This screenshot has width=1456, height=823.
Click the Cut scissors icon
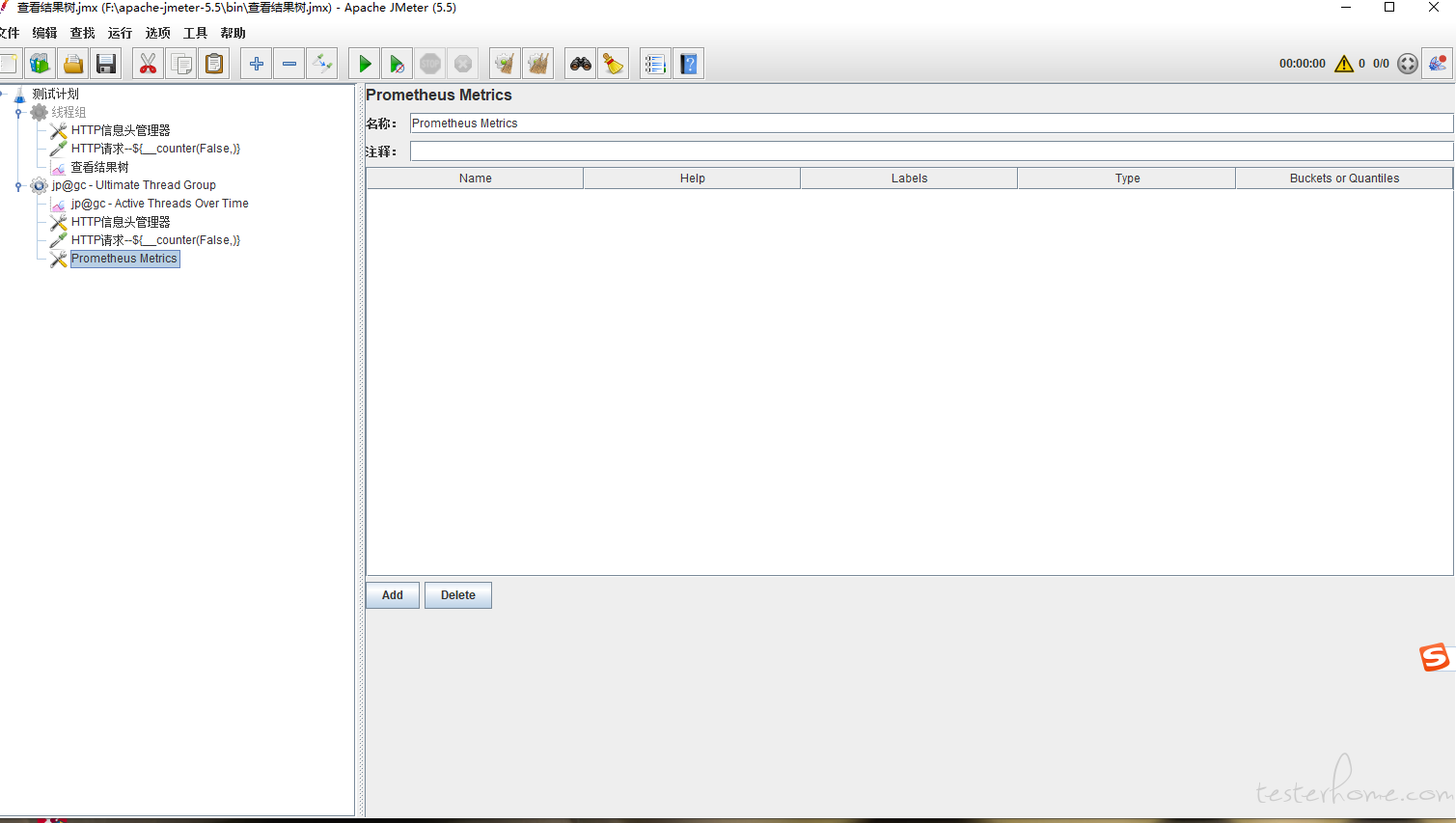click(148, 64)
